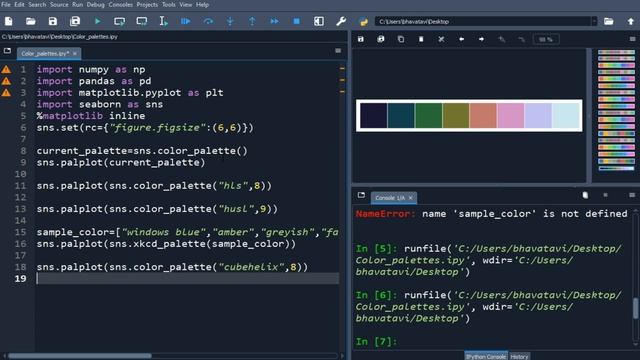The image size is (640, 360).
Task: Go to the parent directory with the up arrow
Action: [631, 21]
